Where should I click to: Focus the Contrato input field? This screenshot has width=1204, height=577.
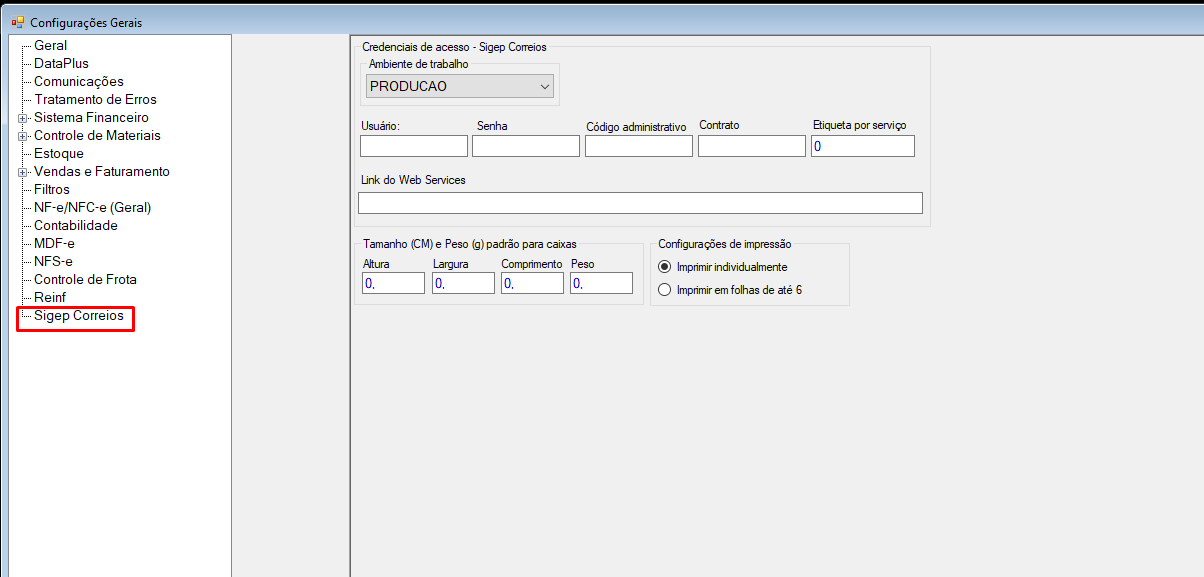click(x=752, y=146)
